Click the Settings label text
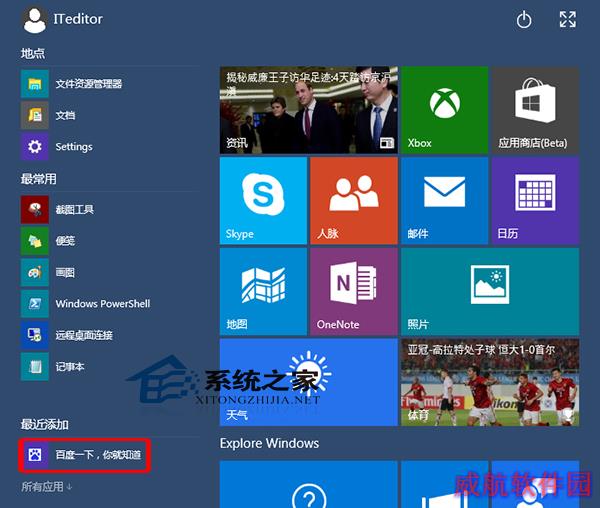 (x=74, y=147)
